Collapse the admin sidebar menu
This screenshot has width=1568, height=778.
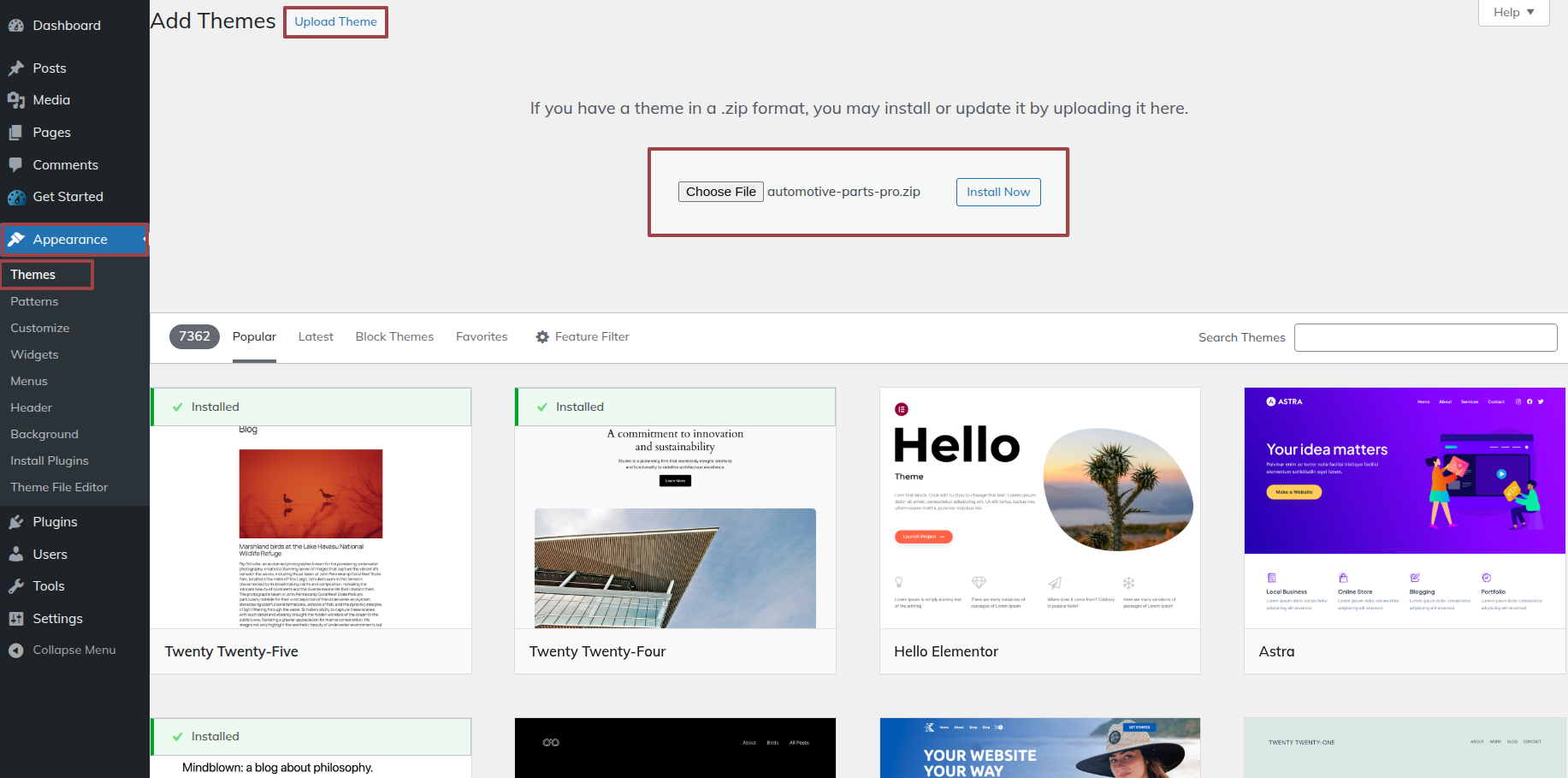coord(74,650)
